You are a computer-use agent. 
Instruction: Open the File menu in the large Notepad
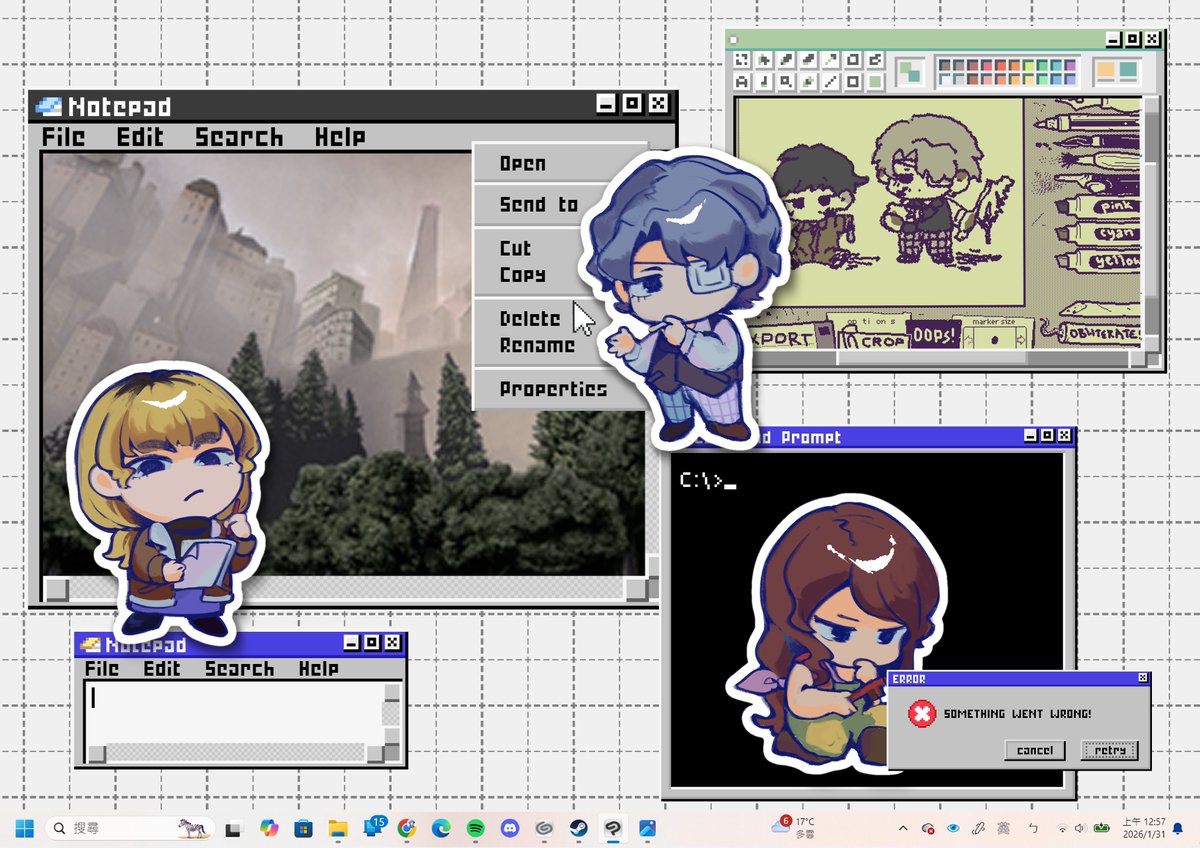(x=63, y=137)
